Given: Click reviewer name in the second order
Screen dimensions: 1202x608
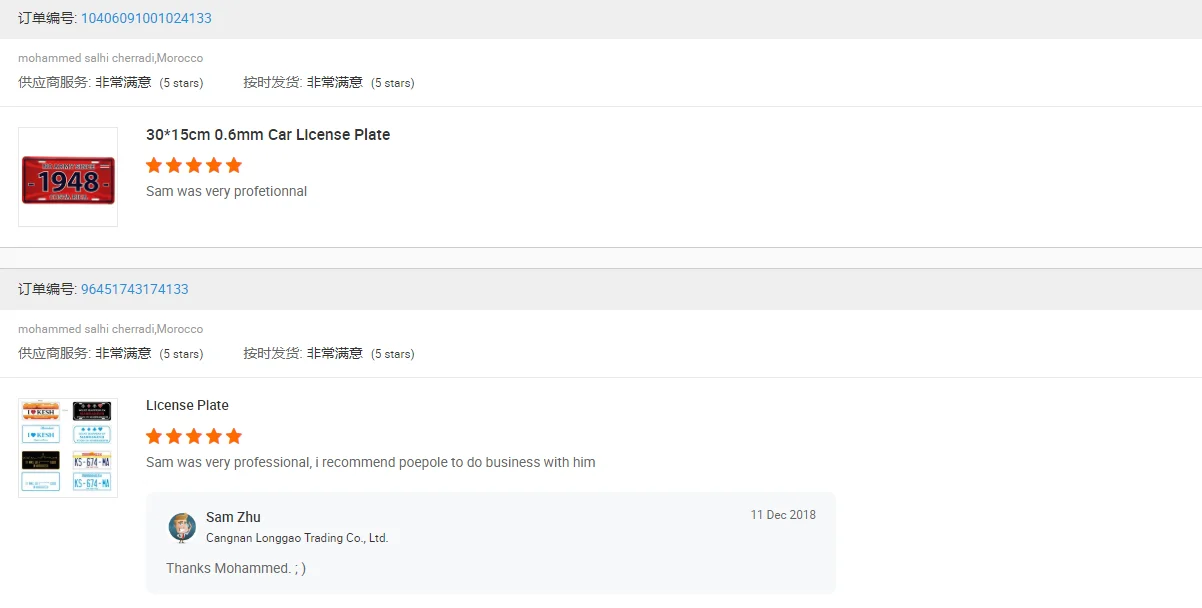Looking at the screenshot, I should (110, 329).
